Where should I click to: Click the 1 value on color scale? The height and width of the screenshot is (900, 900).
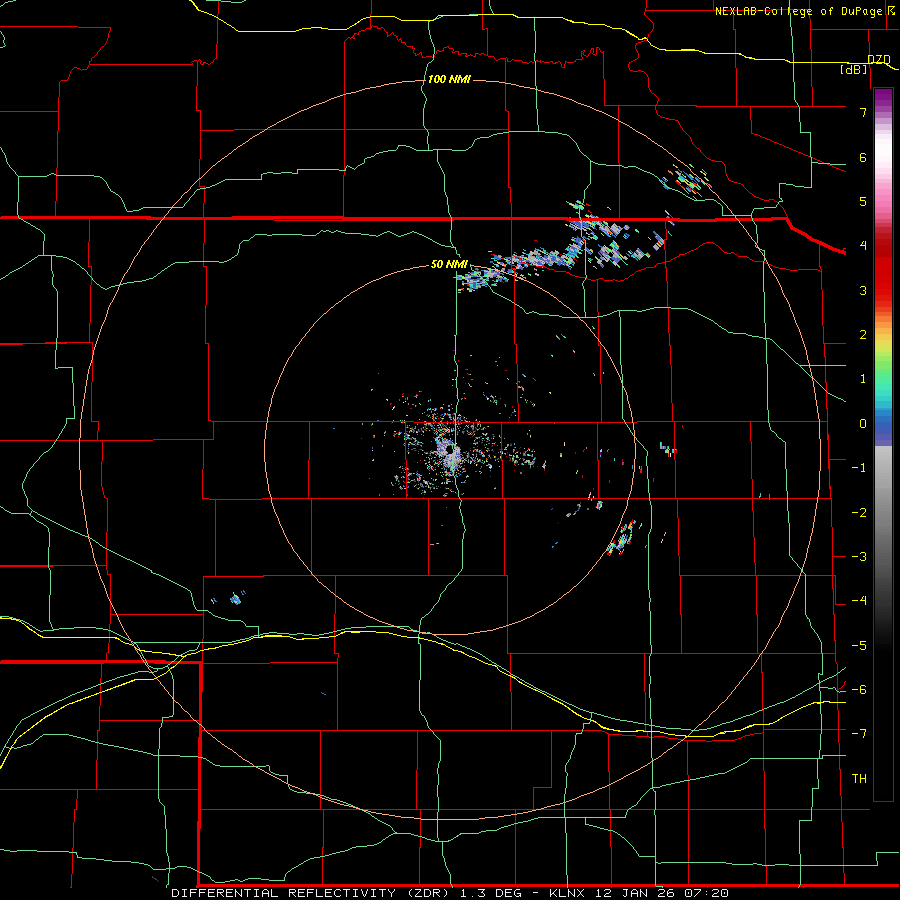click(863, 379)
